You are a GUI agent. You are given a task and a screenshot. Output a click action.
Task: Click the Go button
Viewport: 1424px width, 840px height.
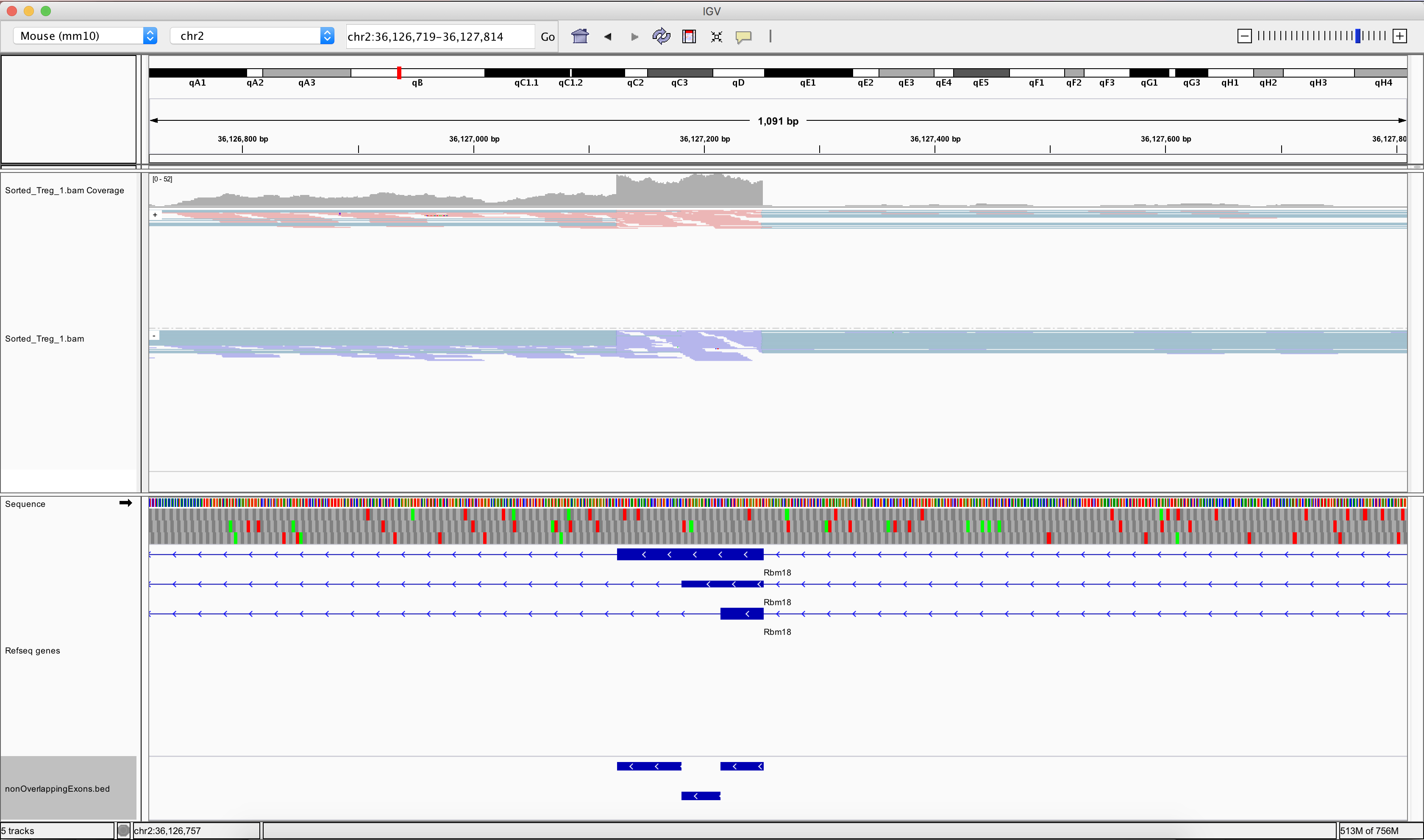[x=547, y=37]
